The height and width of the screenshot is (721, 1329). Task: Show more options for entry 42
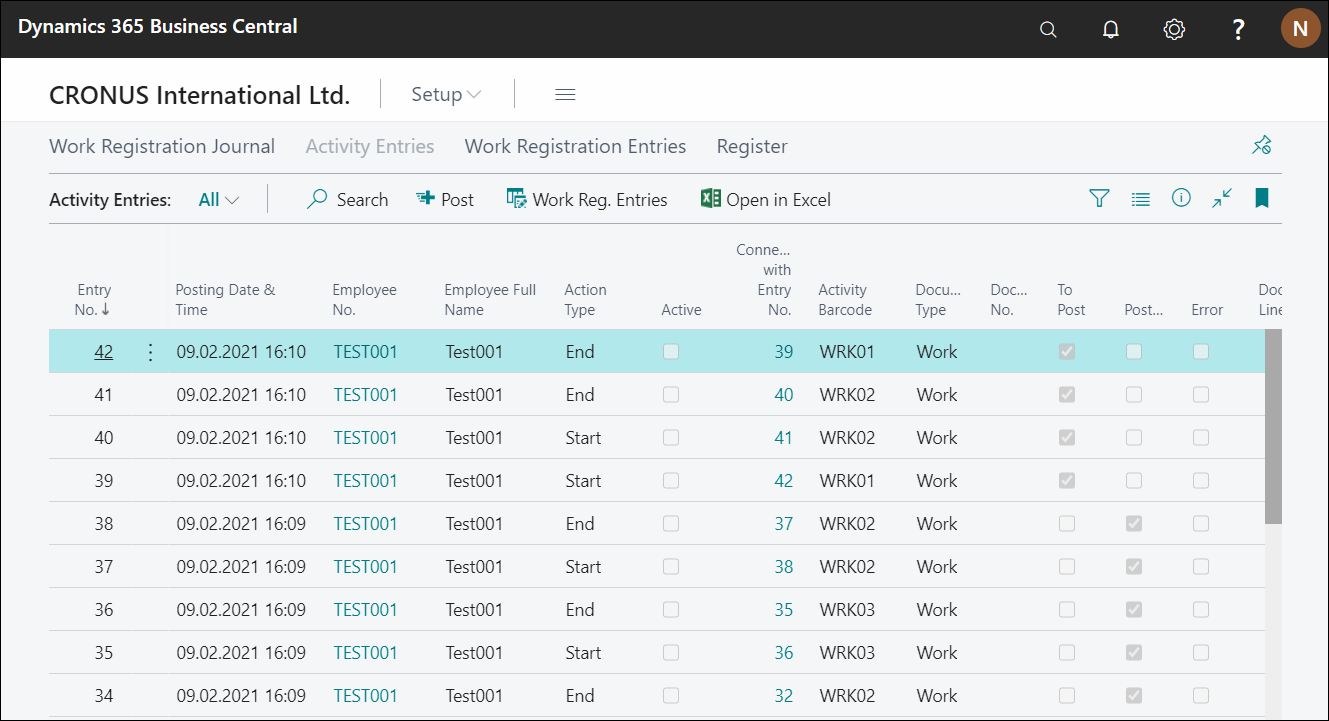151,352
